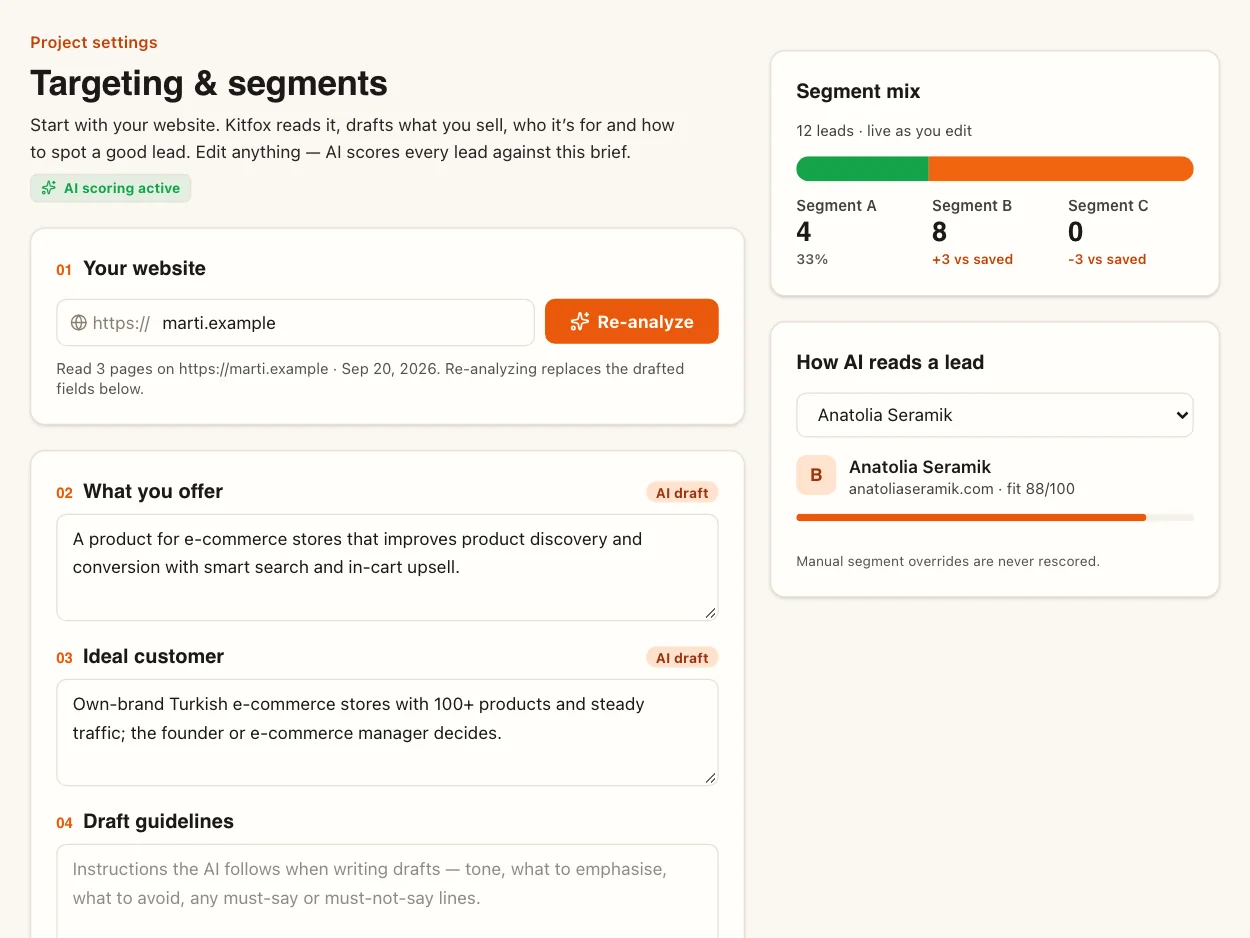Click the resize grip of What you offer box
This screenshot has height=938, width=1250.
click(x=710, y=612)
